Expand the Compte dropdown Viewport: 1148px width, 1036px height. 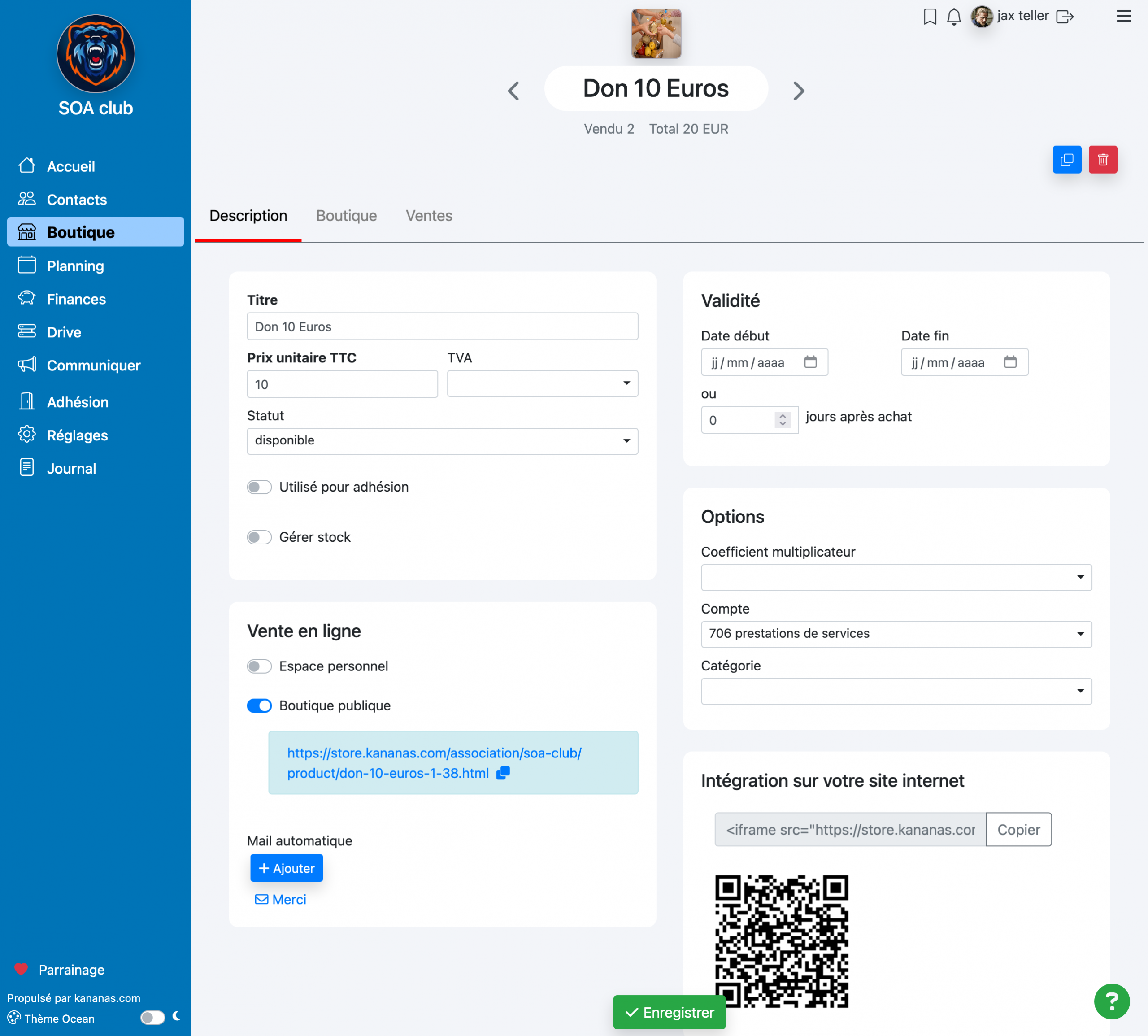tap(896, 634)
